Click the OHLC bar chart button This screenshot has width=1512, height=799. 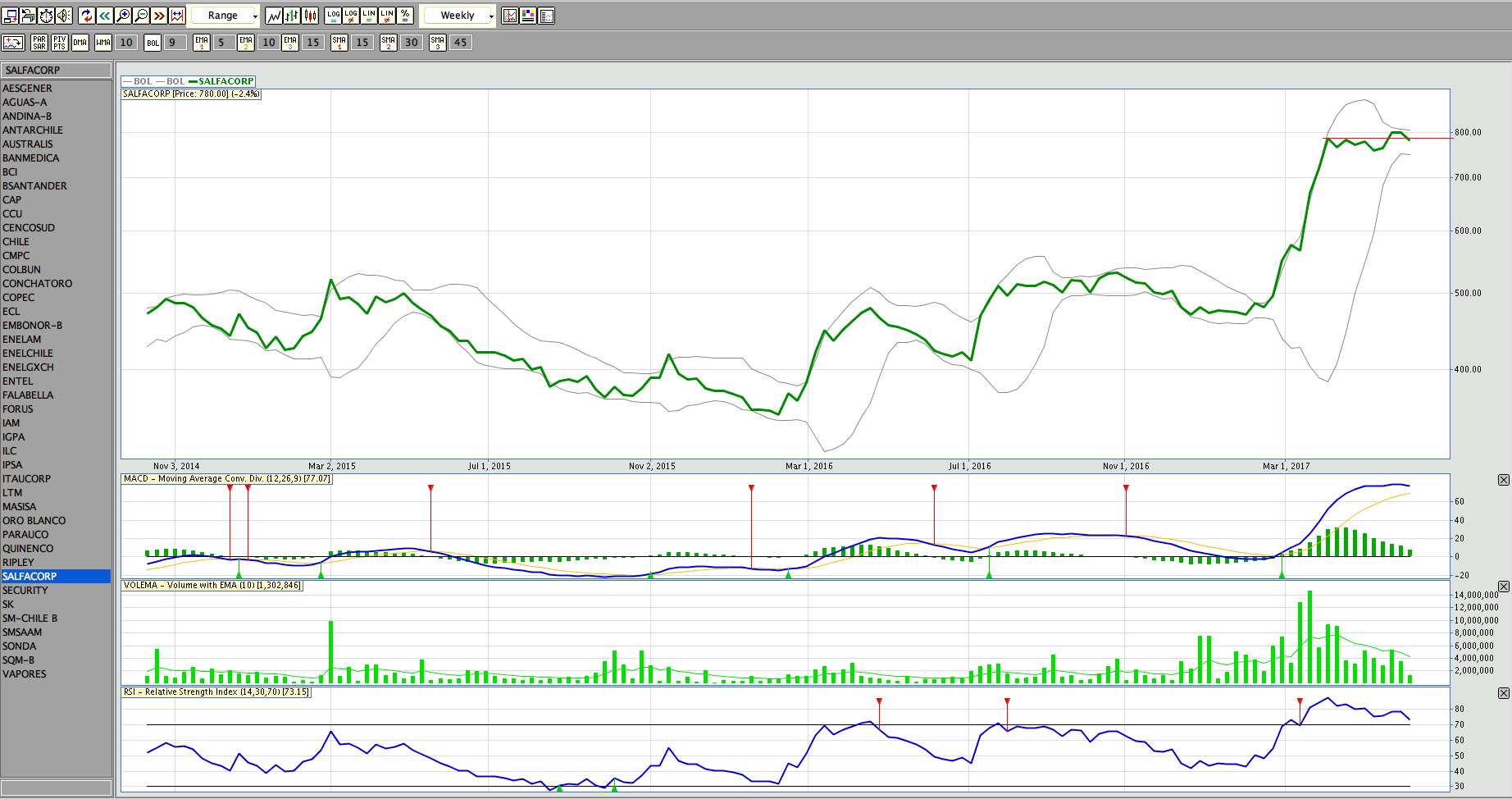pos(292,16)
